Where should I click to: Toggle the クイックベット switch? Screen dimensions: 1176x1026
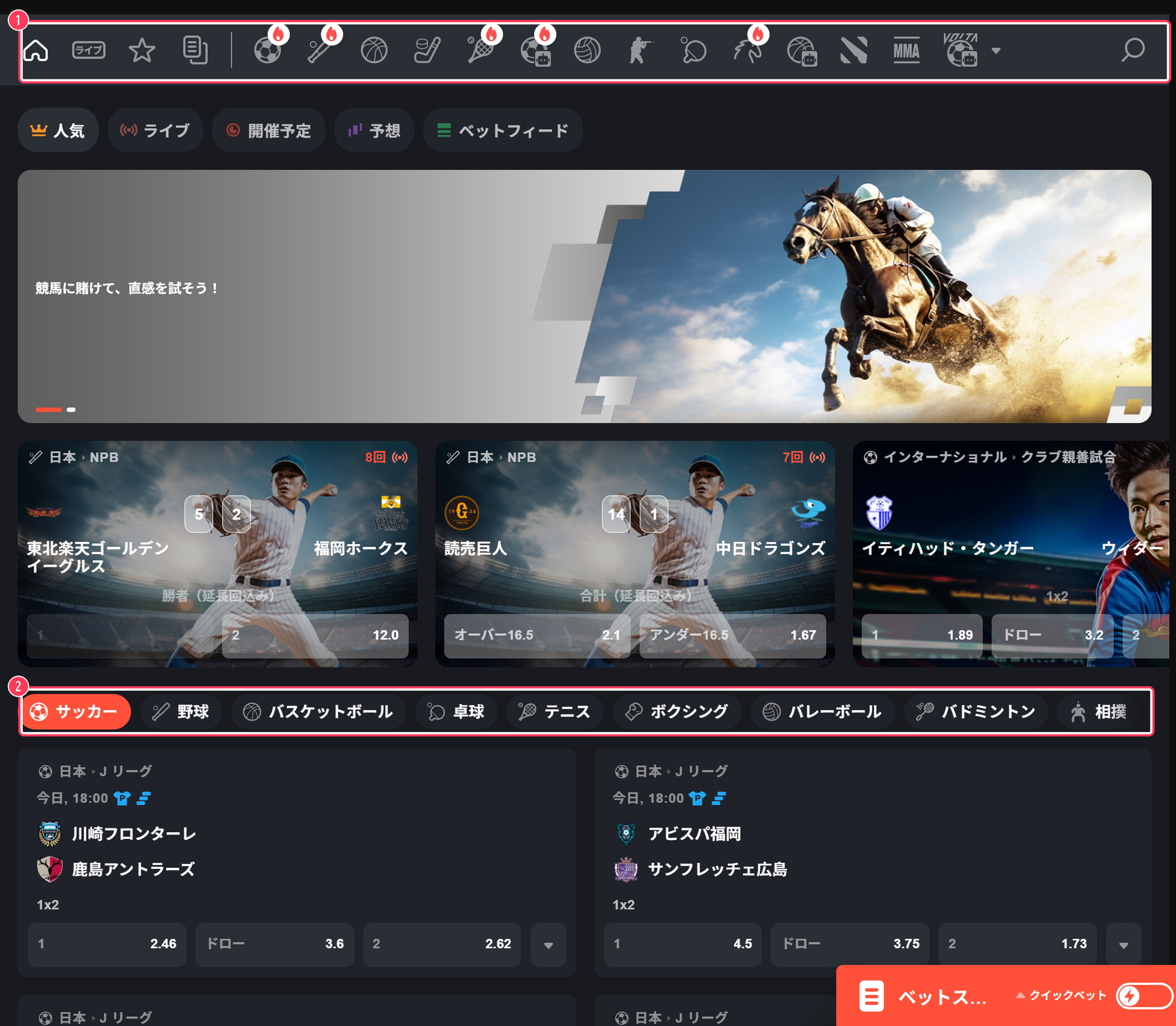coord(1144,995)
